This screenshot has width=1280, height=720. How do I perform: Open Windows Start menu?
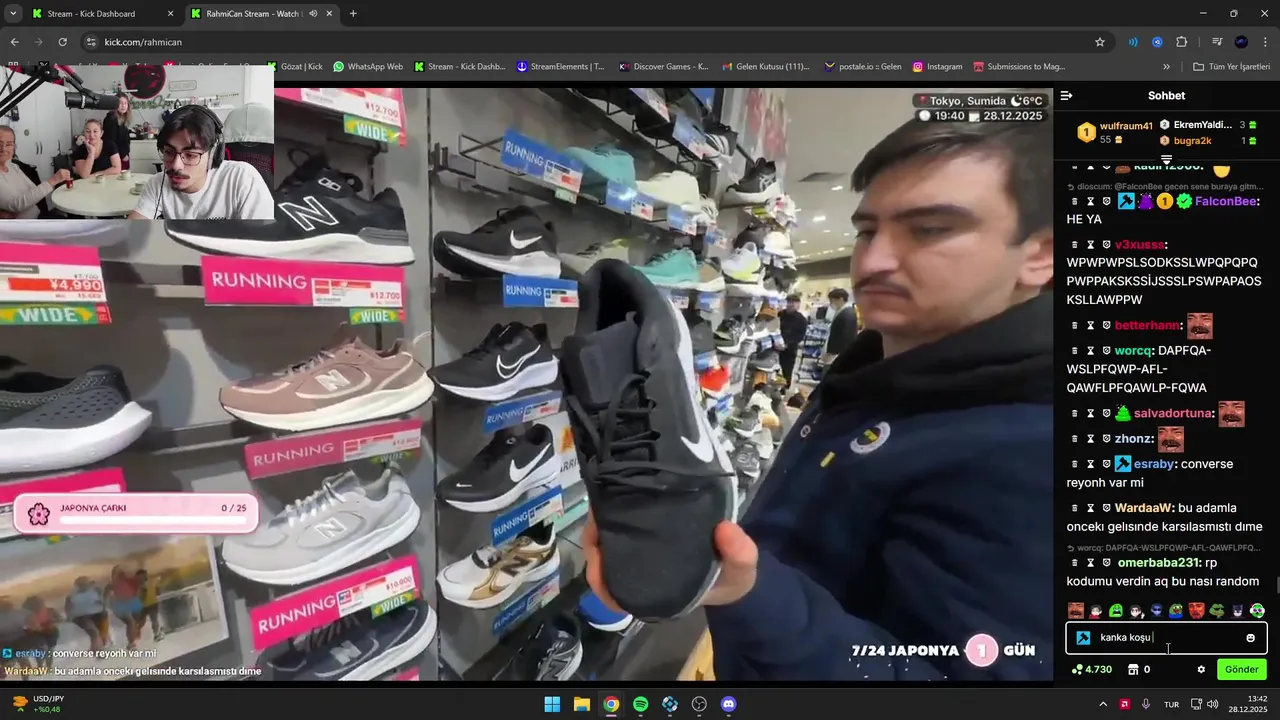(x=552, y=704)
